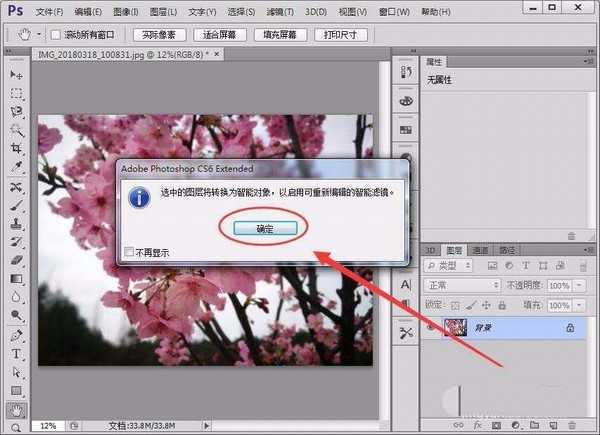Toggle lock position

(x=486, y=305)
